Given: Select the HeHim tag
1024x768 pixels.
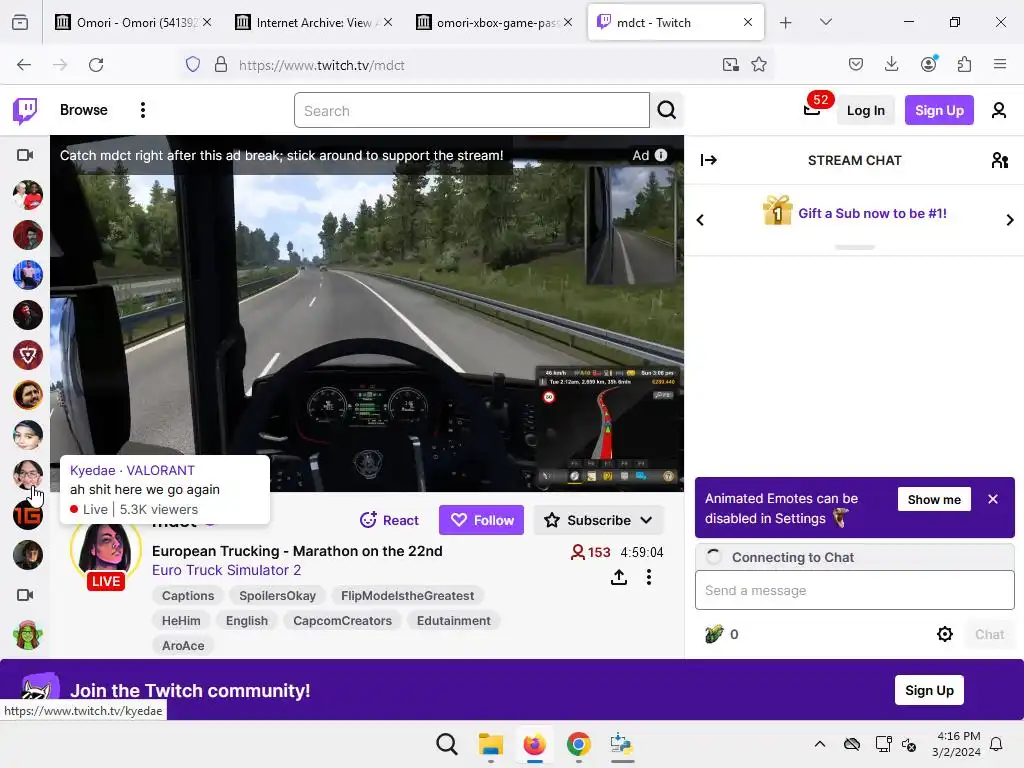Looking at the screenshot, I should tap(181, 620).
